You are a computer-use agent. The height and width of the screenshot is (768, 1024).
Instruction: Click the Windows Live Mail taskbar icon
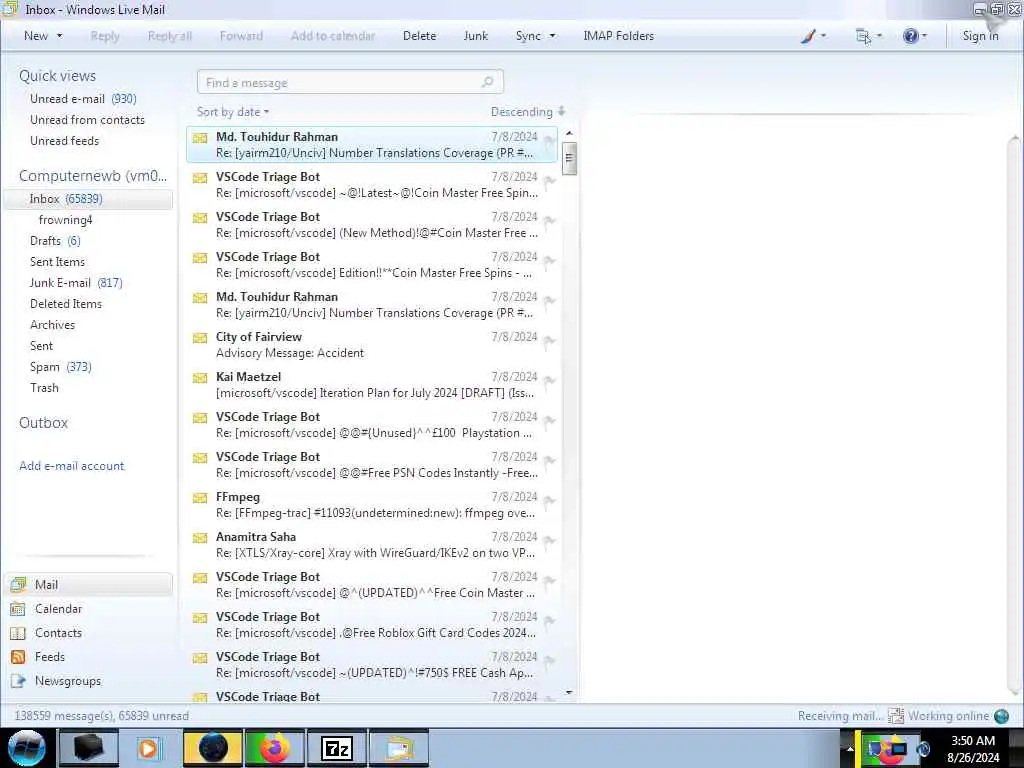coord(399,748)
